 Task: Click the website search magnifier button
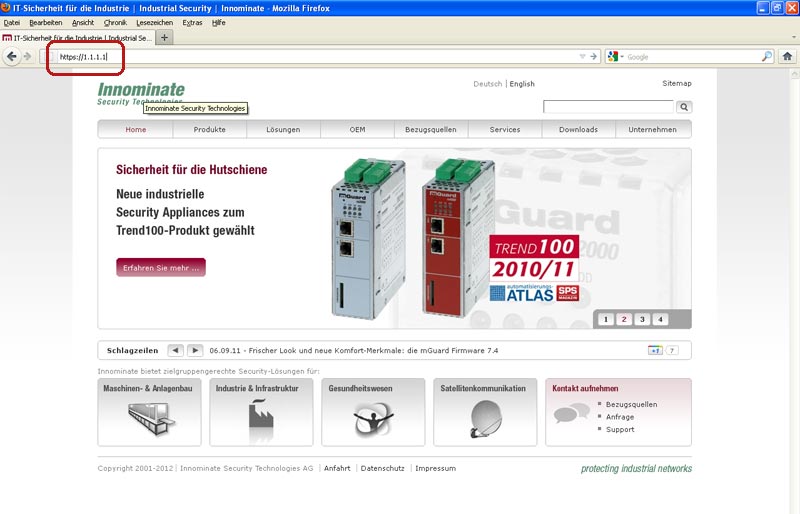(x=684, y=107)
